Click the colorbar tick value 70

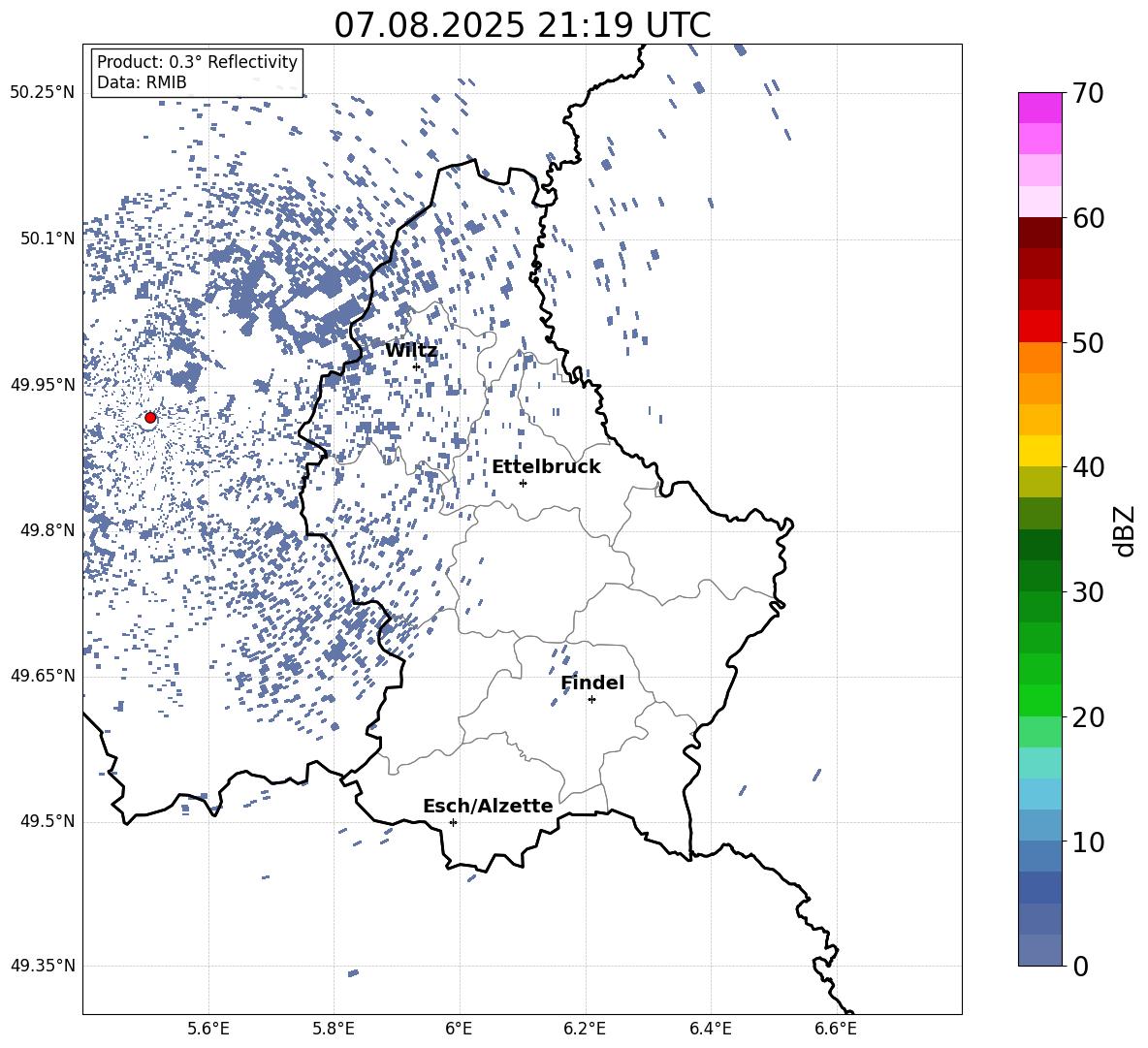point(1088,93)
